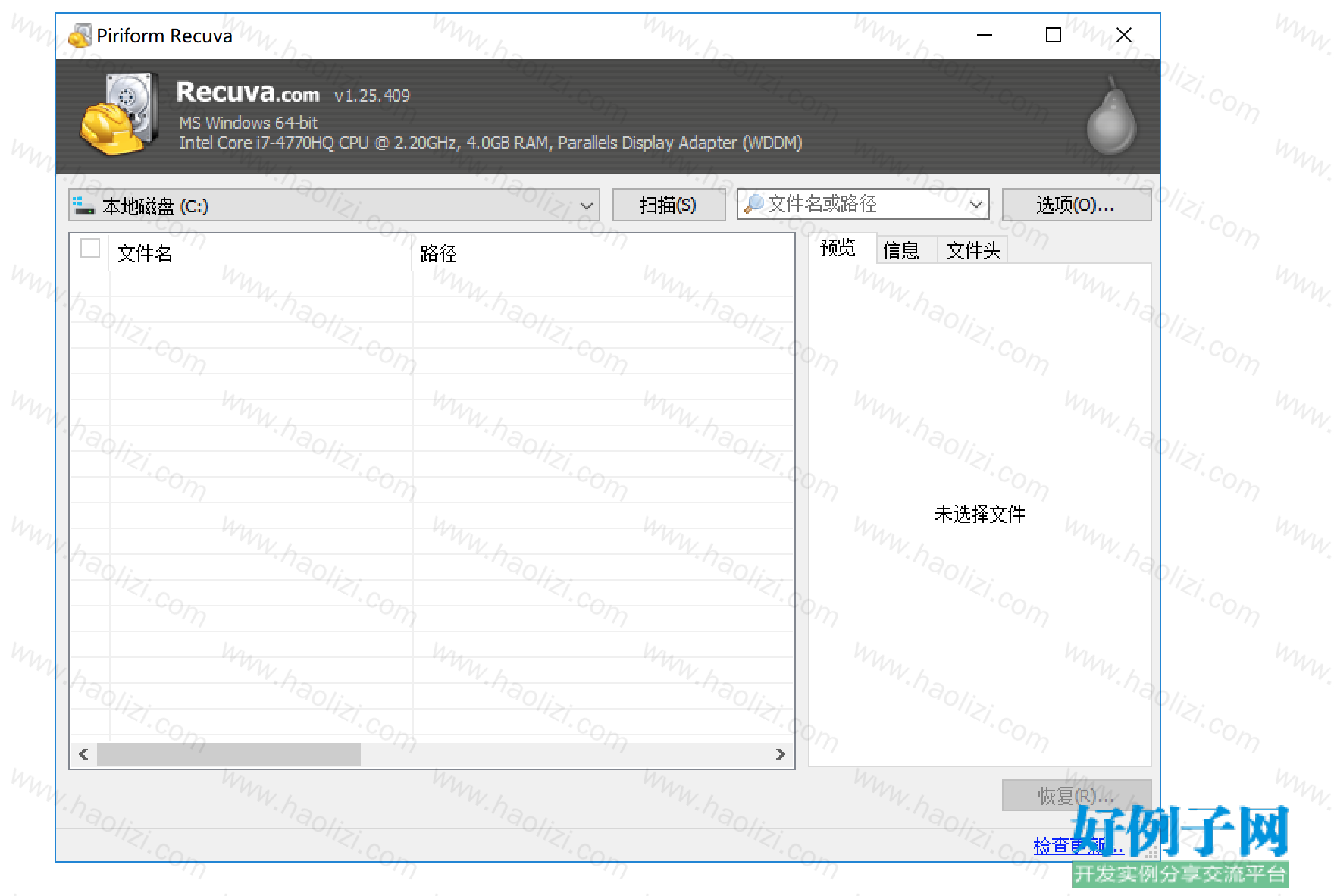Maximize the Piriform Recuva window

click(1054, 35)
